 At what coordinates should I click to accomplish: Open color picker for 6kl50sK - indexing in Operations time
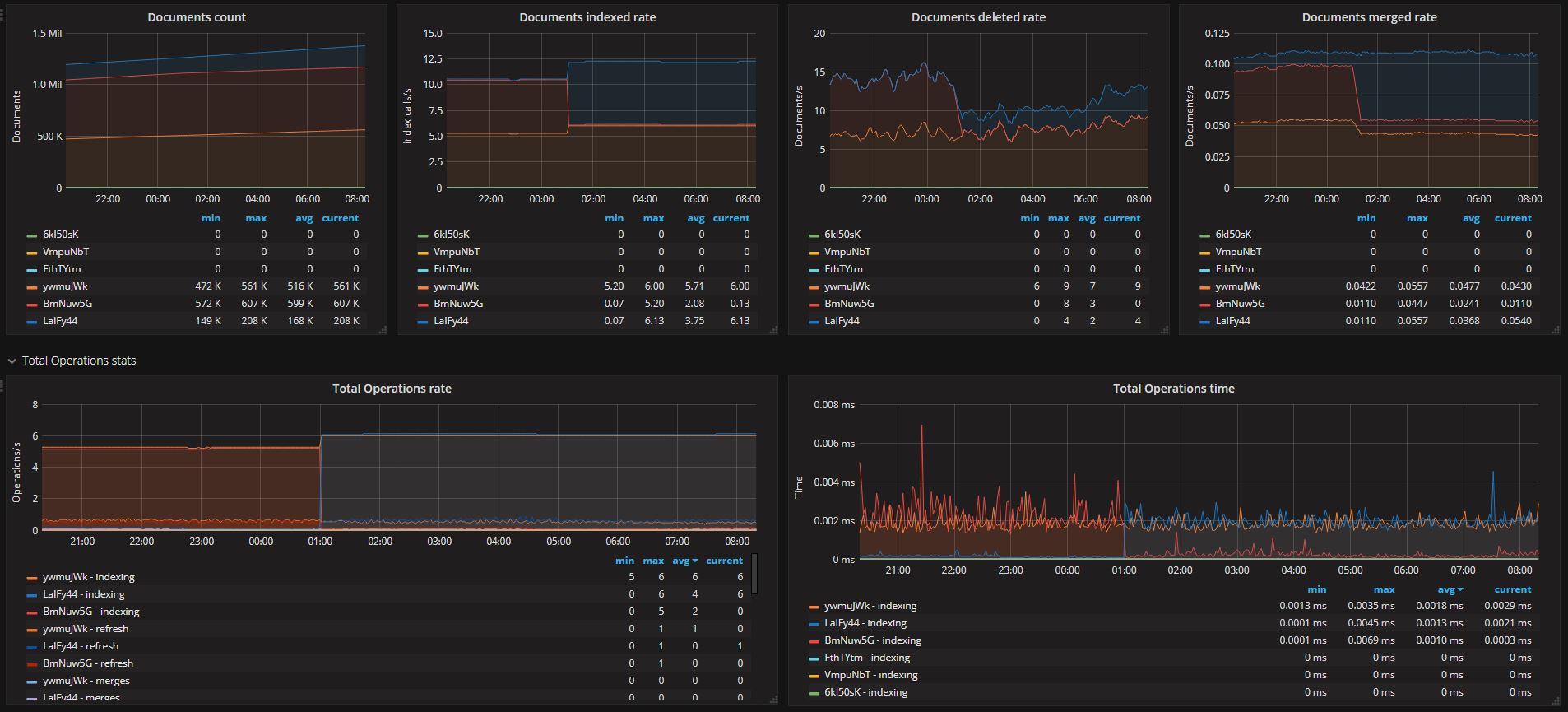pyautogui.click(x=814, y=694)
